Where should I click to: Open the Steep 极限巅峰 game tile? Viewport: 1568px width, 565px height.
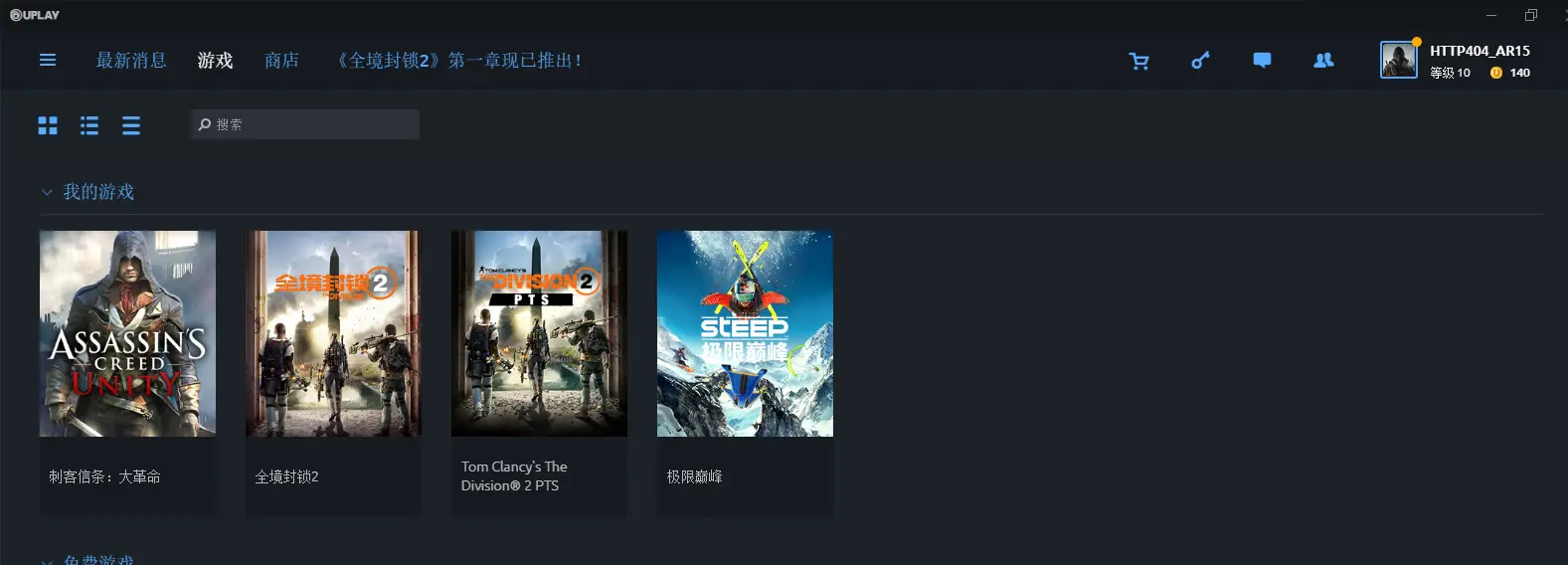click(x=745, y=374)
